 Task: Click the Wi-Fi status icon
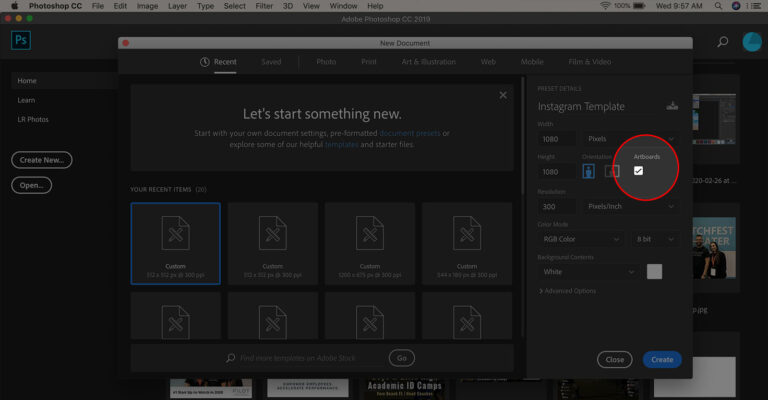click(605, 6)
